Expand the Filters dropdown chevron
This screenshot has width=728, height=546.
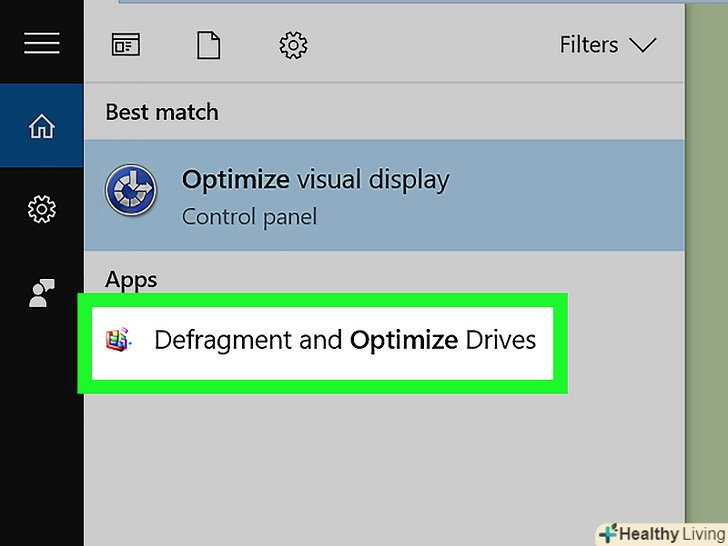(x=643, y=45)
